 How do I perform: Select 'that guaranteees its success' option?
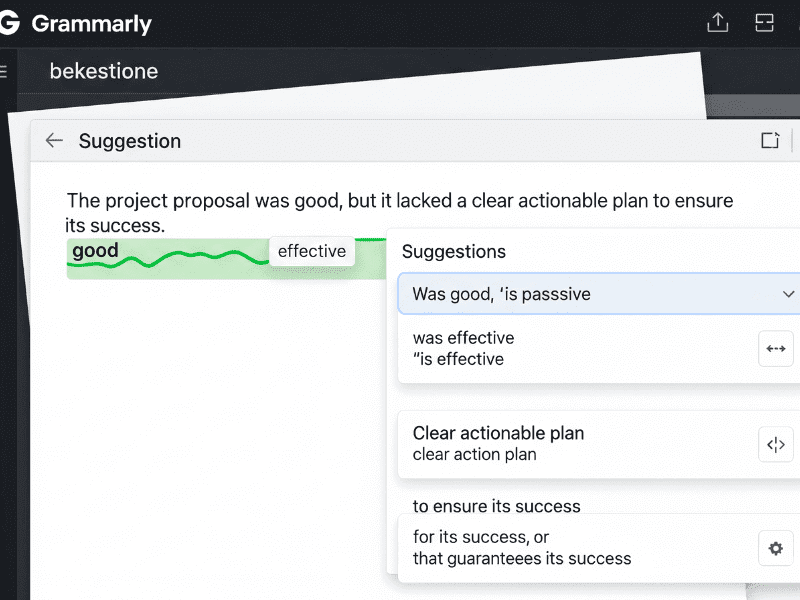522,559
